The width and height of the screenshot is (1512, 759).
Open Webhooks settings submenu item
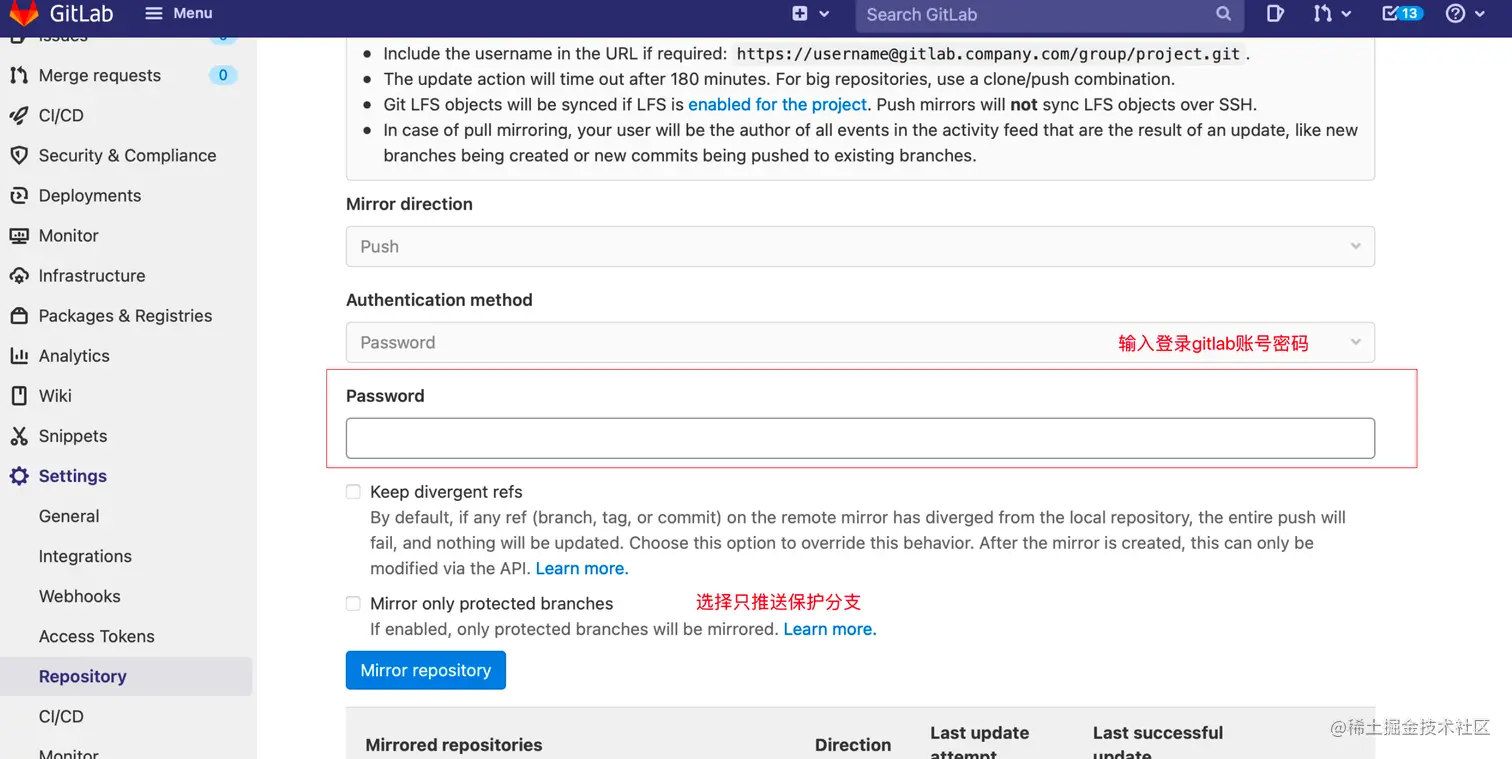coord(79,596)
